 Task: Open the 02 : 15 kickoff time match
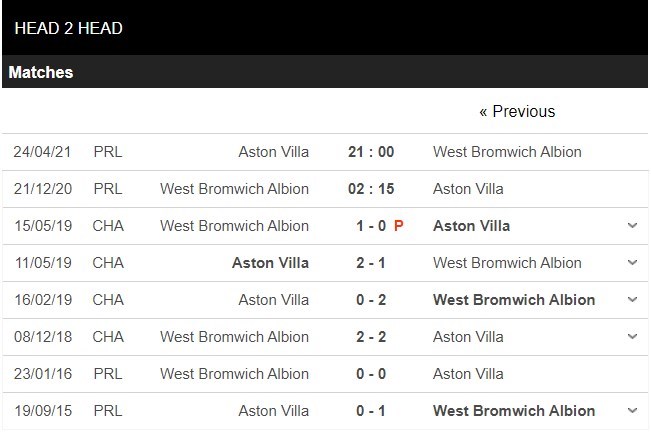click(369, 189)
